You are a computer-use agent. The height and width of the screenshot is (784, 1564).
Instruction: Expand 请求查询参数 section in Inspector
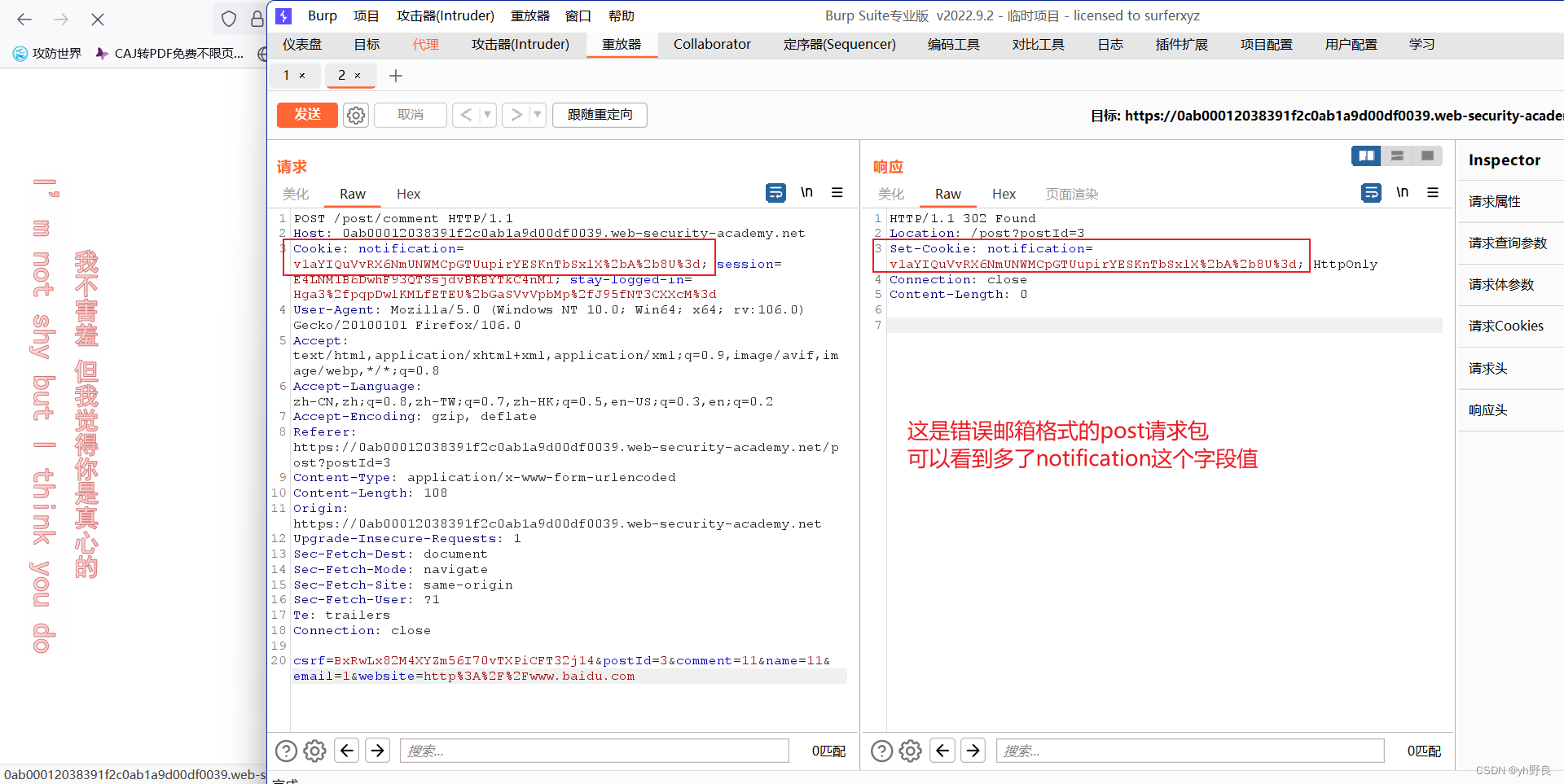(x=1511, y=243)
